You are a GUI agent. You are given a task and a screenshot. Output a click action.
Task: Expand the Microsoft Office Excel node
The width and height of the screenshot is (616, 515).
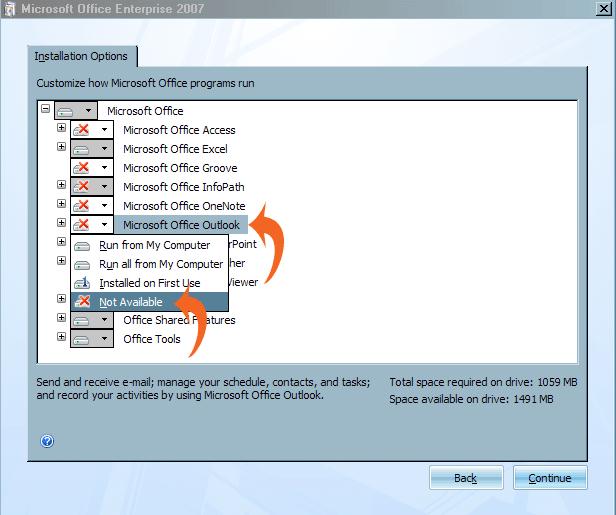coord(61,147)
